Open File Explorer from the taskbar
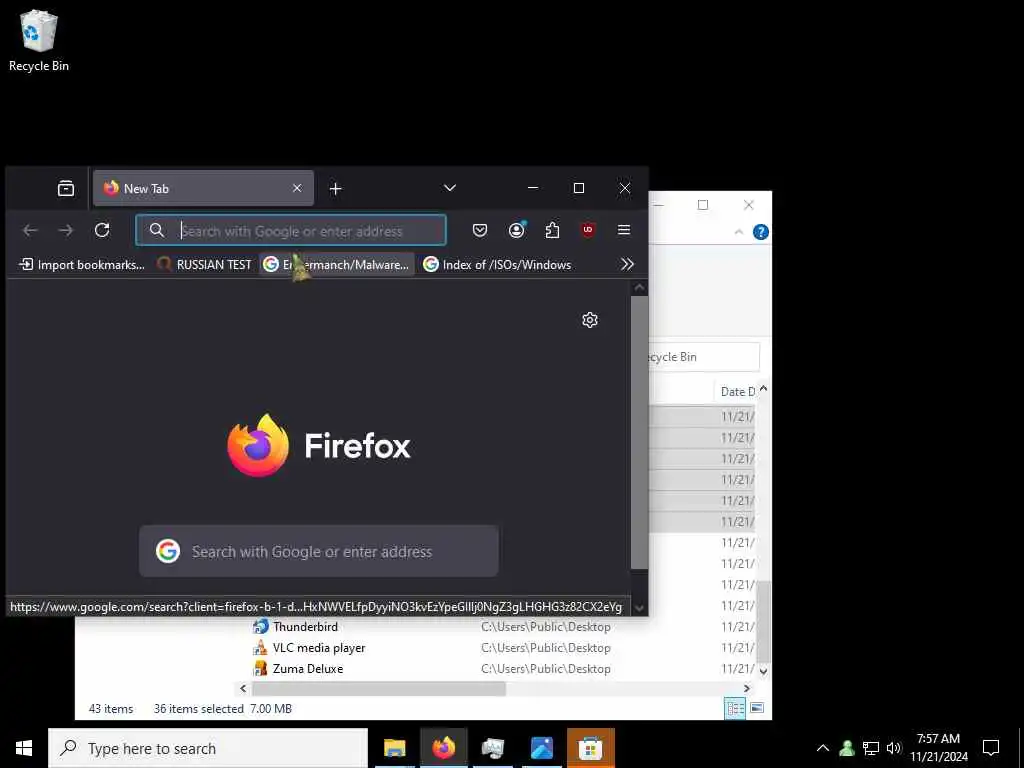This screenshot has height=768, width=1024. pyautogui.click(x=394, y=748)
